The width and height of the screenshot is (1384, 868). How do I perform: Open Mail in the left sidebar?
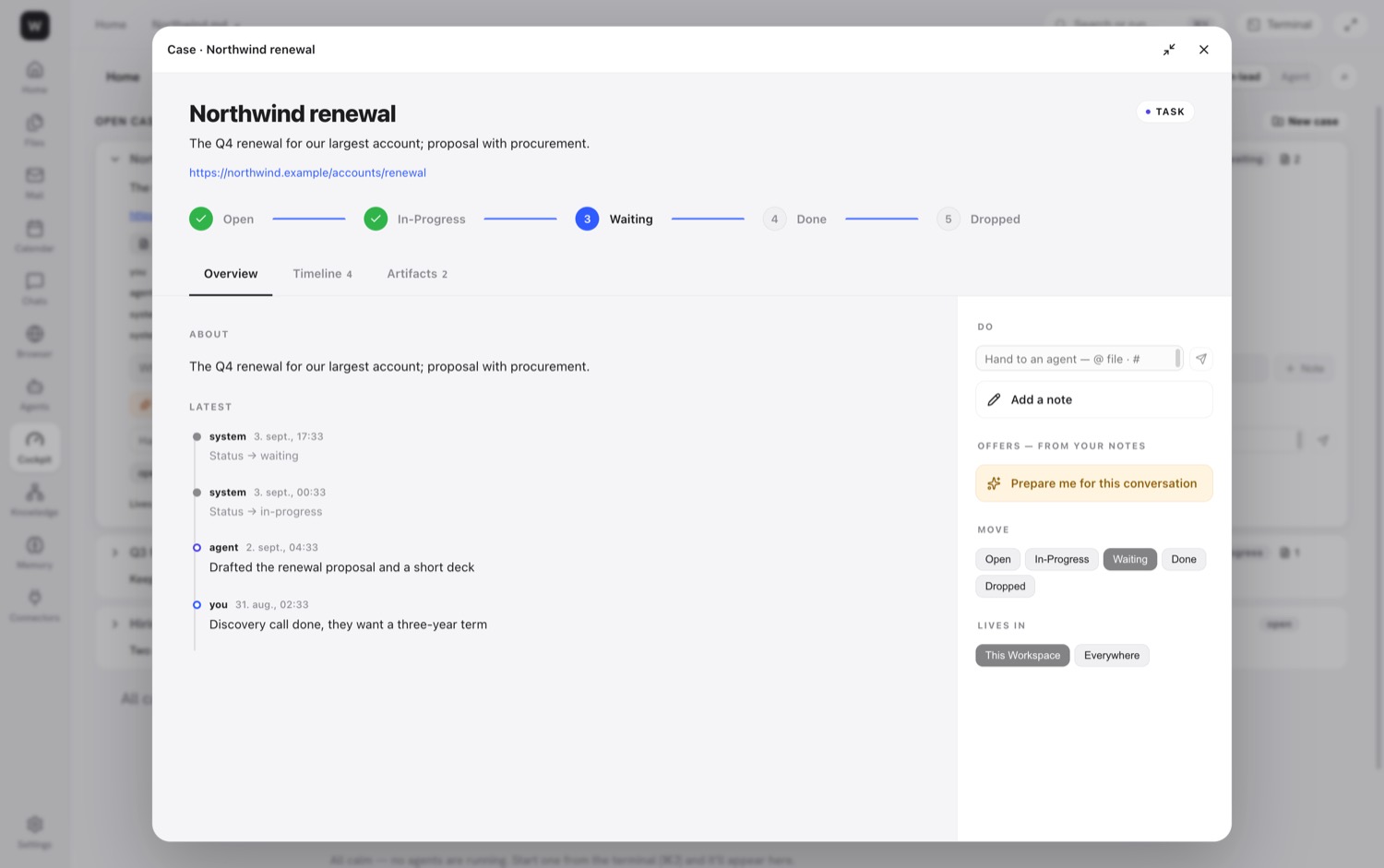35,182
